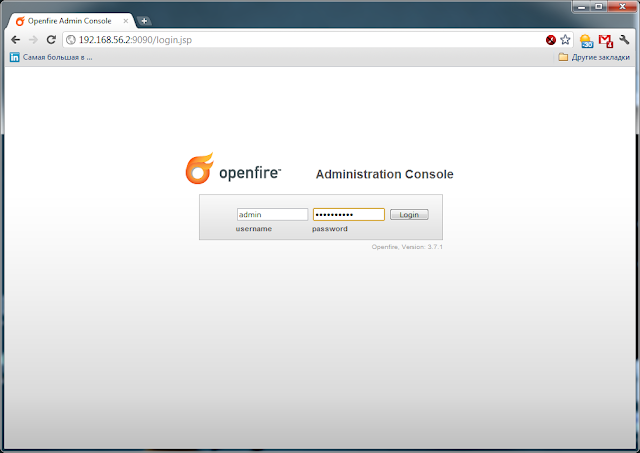This screenshot has width=640, height=453.
Task: Open the weather extension icon
Action: coord(587,40)
